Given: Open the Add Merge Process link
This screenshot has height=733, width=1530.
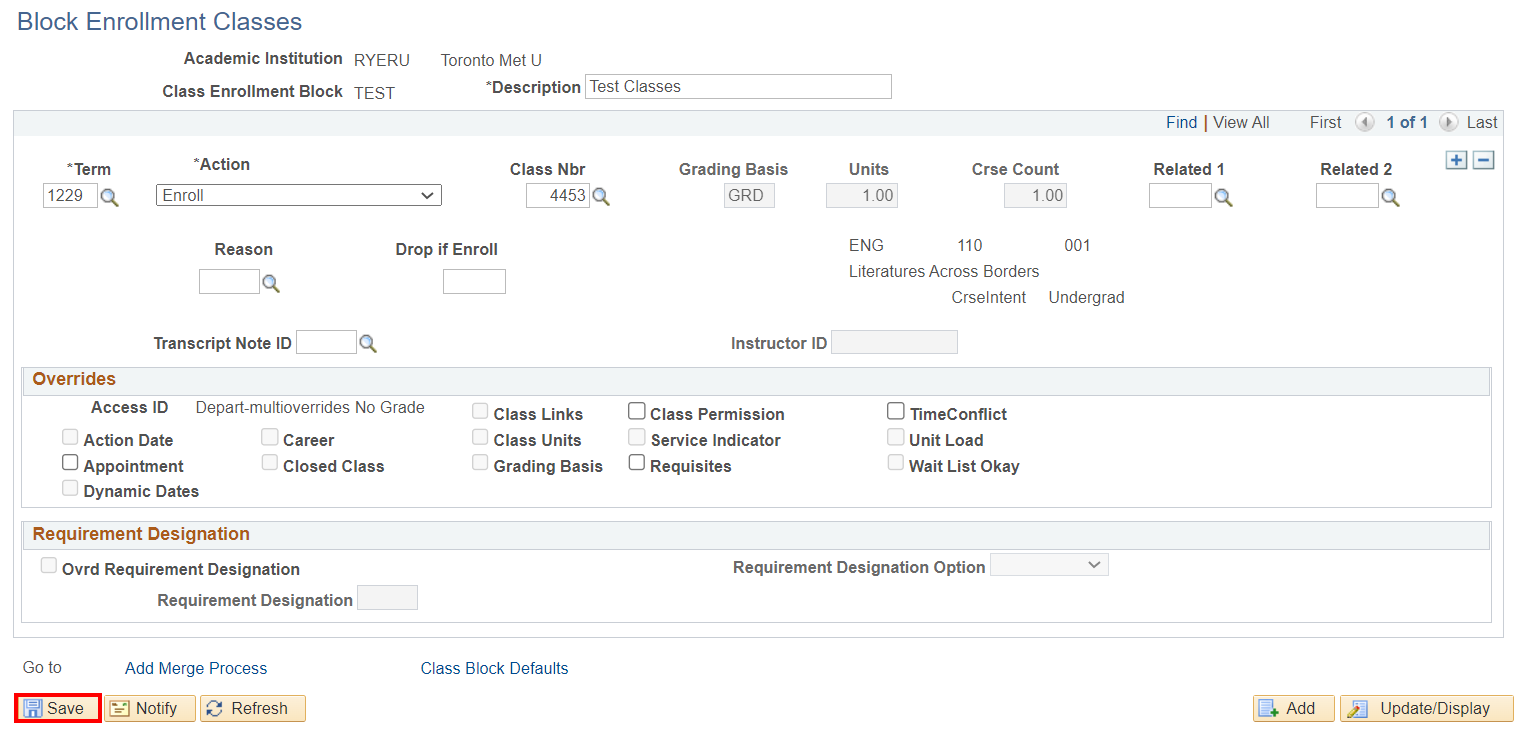Looking at the screenshot, I should click(x=196, y=668).
